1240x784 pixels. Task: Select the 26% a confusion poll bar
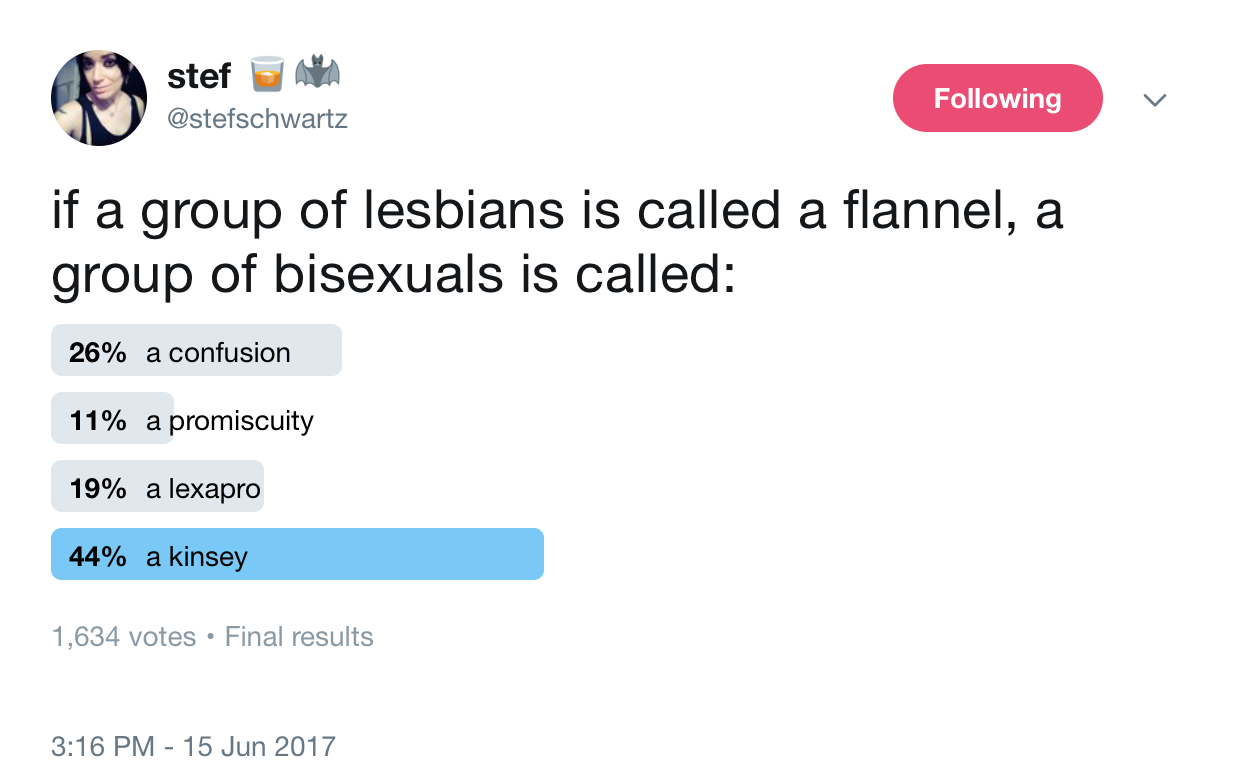pyautogui.click(x=196, y=350)
